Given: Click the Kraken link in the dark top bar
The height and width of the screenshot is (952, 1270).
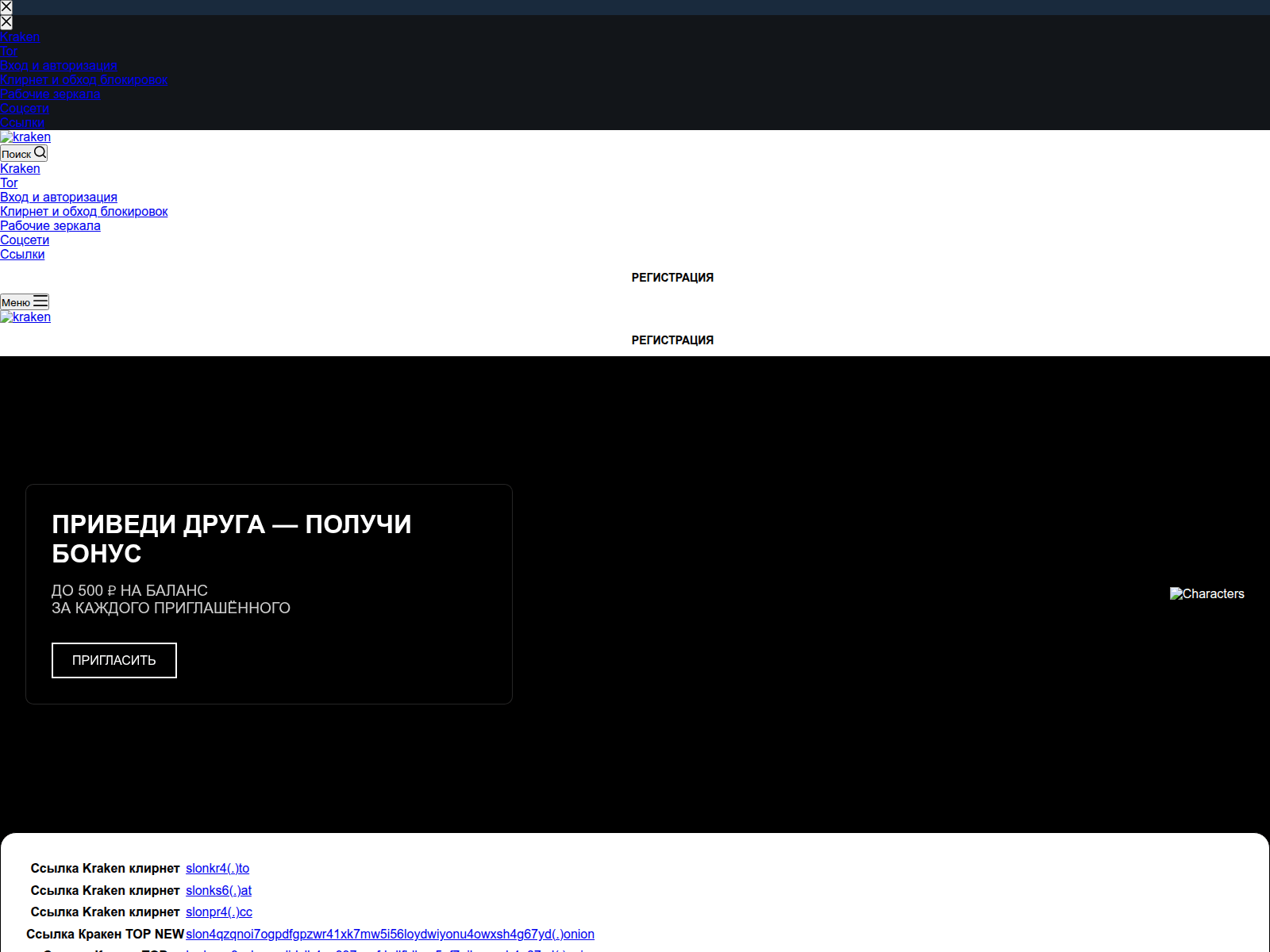Looking at the screenshot, I should point(20,36).
